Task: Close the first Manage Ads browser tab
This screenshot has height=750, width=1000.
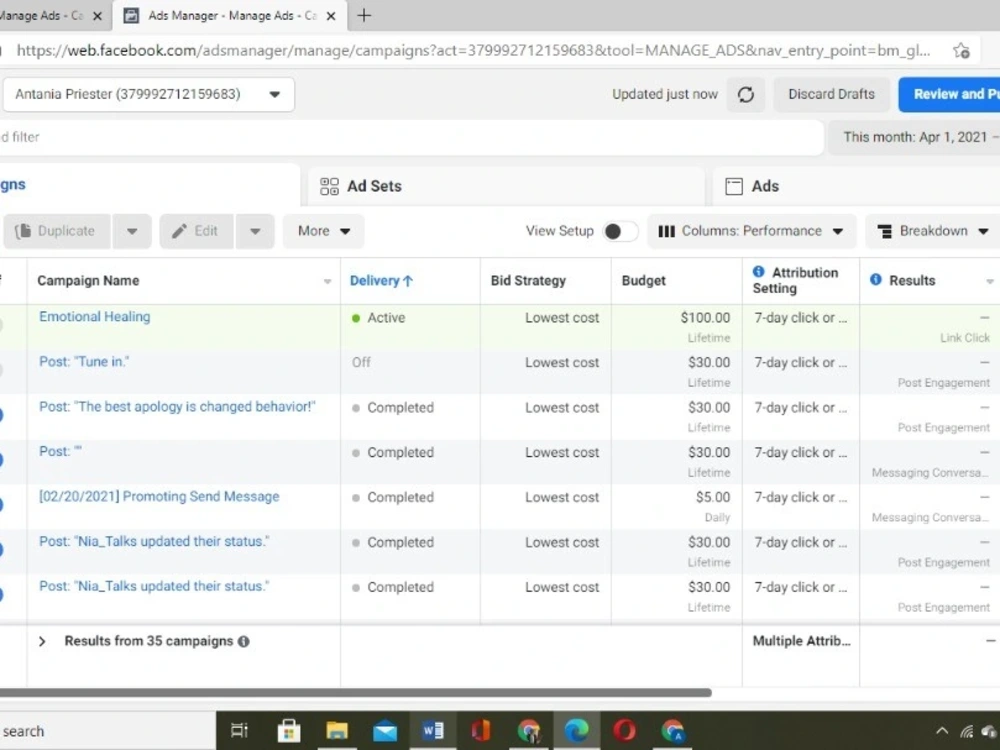Action: coord(98,16)
